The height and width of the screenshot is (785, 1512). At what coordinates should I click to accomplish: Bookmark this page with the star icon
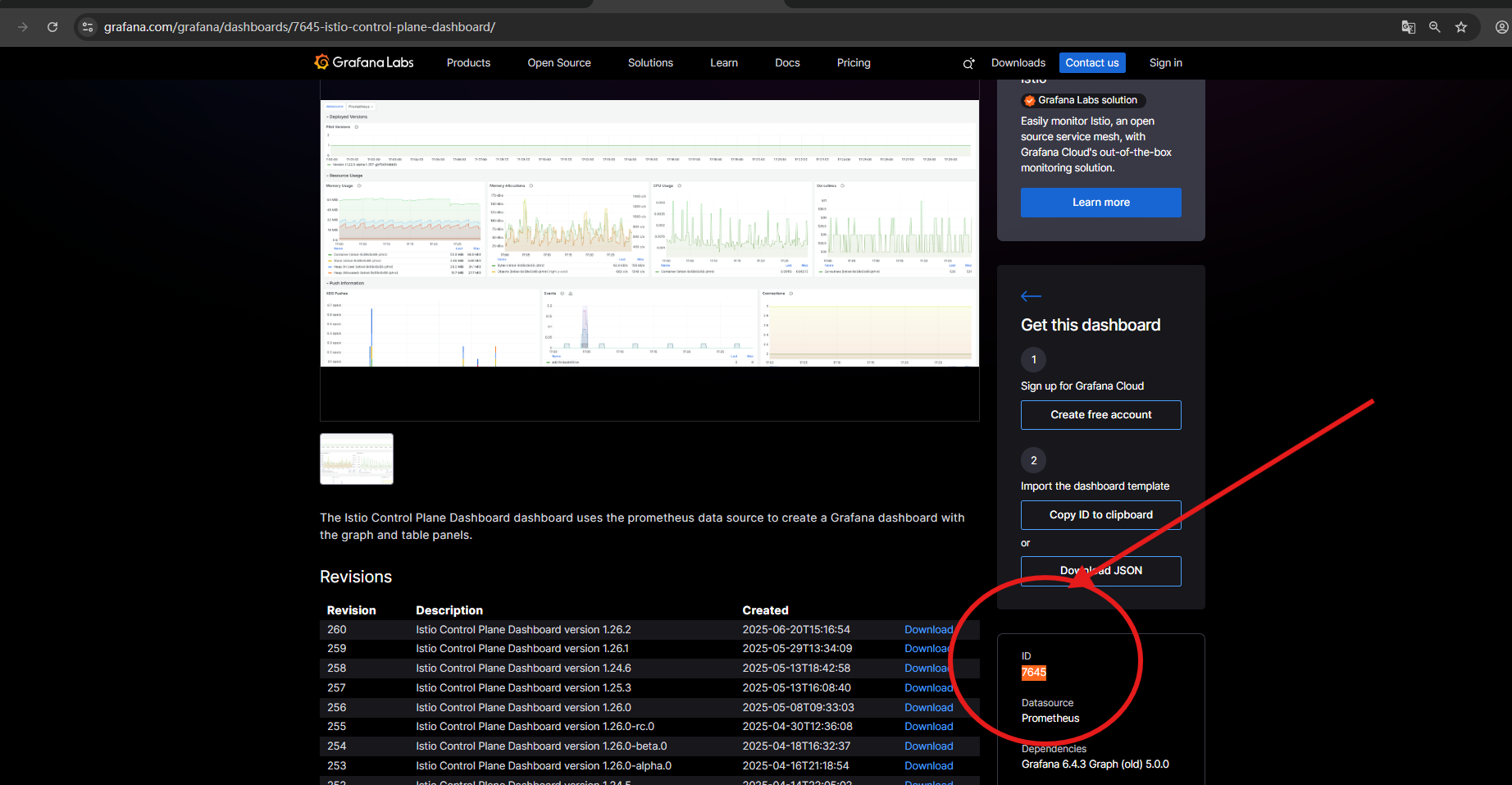pyautogui.click(x=1461, y=27)
